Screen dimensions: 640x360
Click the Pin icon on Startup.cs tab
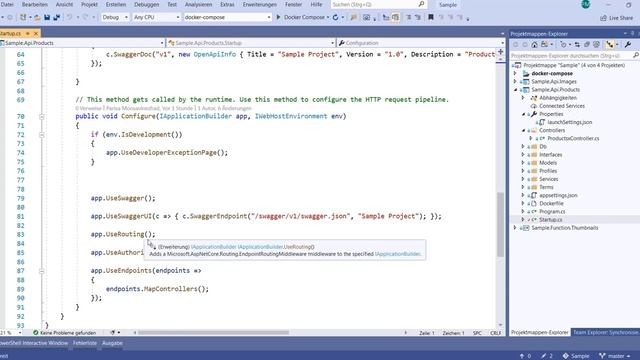(28, 33)
